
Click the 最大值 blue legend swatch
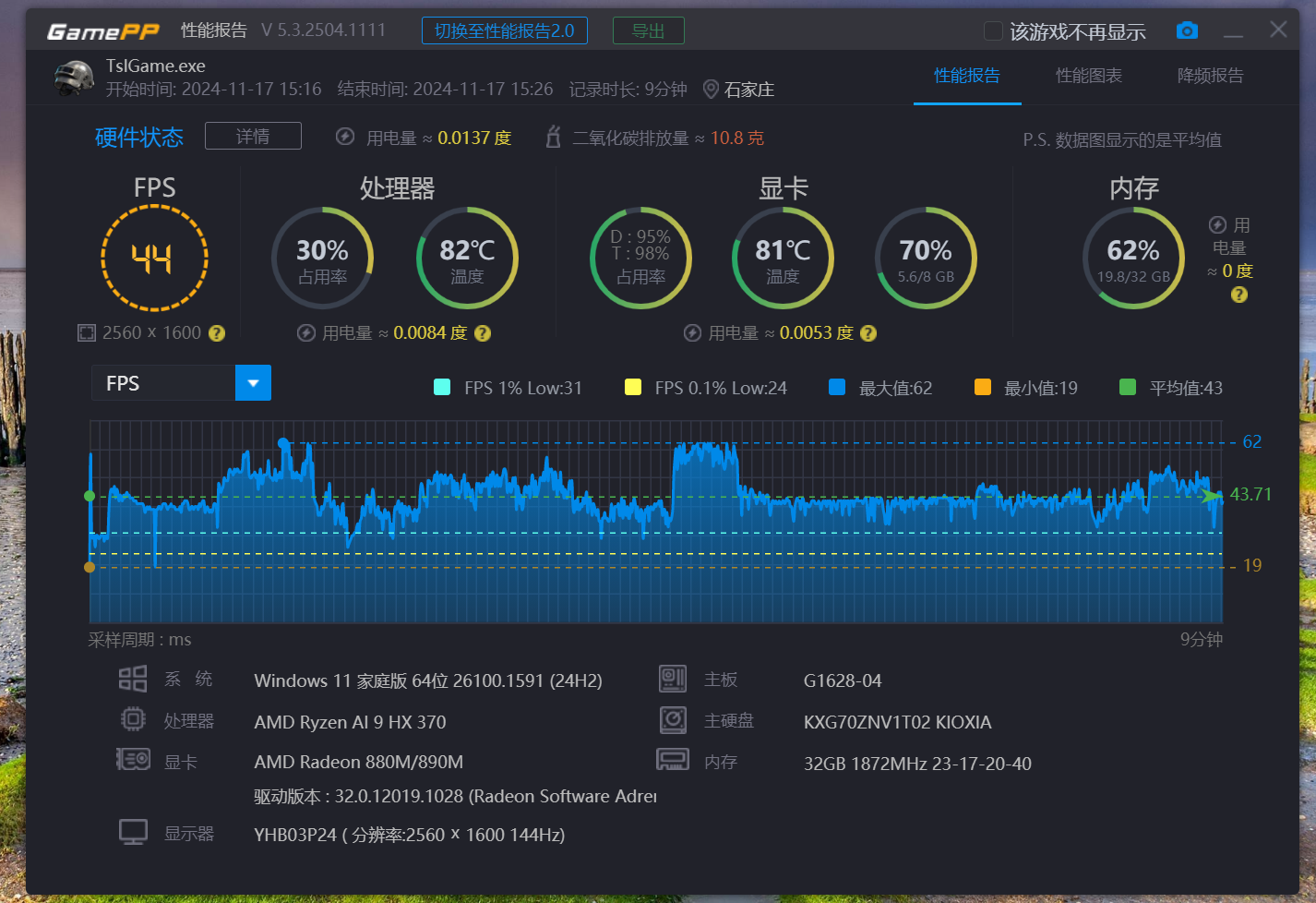click(837, 387)
